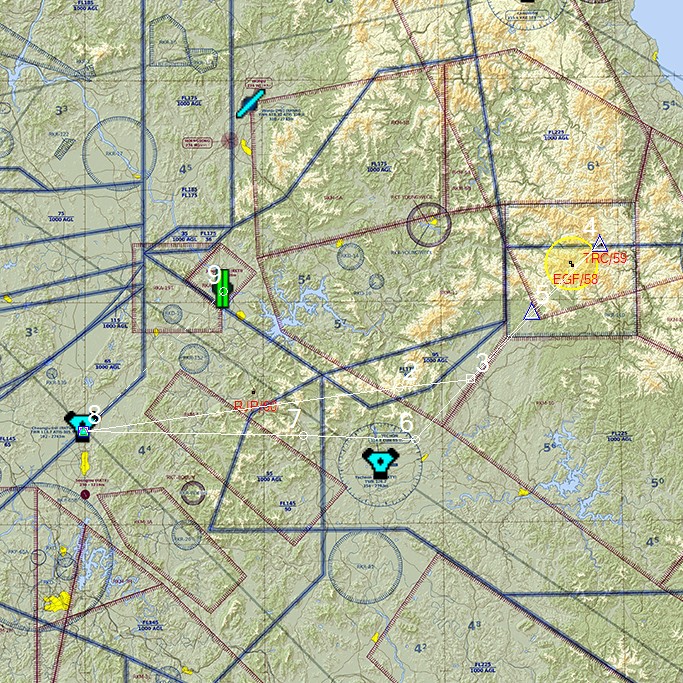This screenshot has width=683, height=683.
Task: Click the circle marker at waypoint 7
Action: coord(303,435)
